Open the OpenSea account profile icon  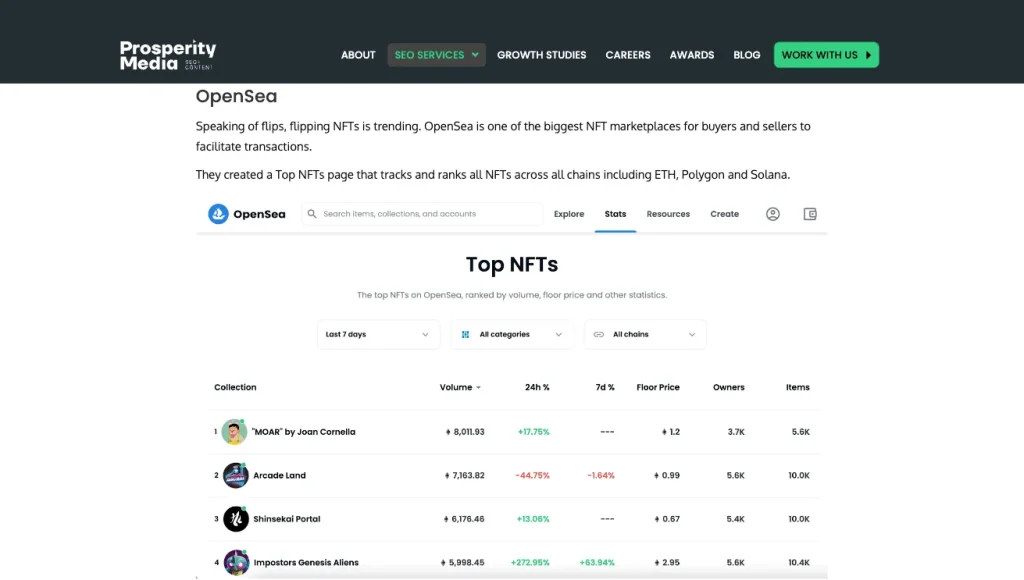tap(772, 214)
